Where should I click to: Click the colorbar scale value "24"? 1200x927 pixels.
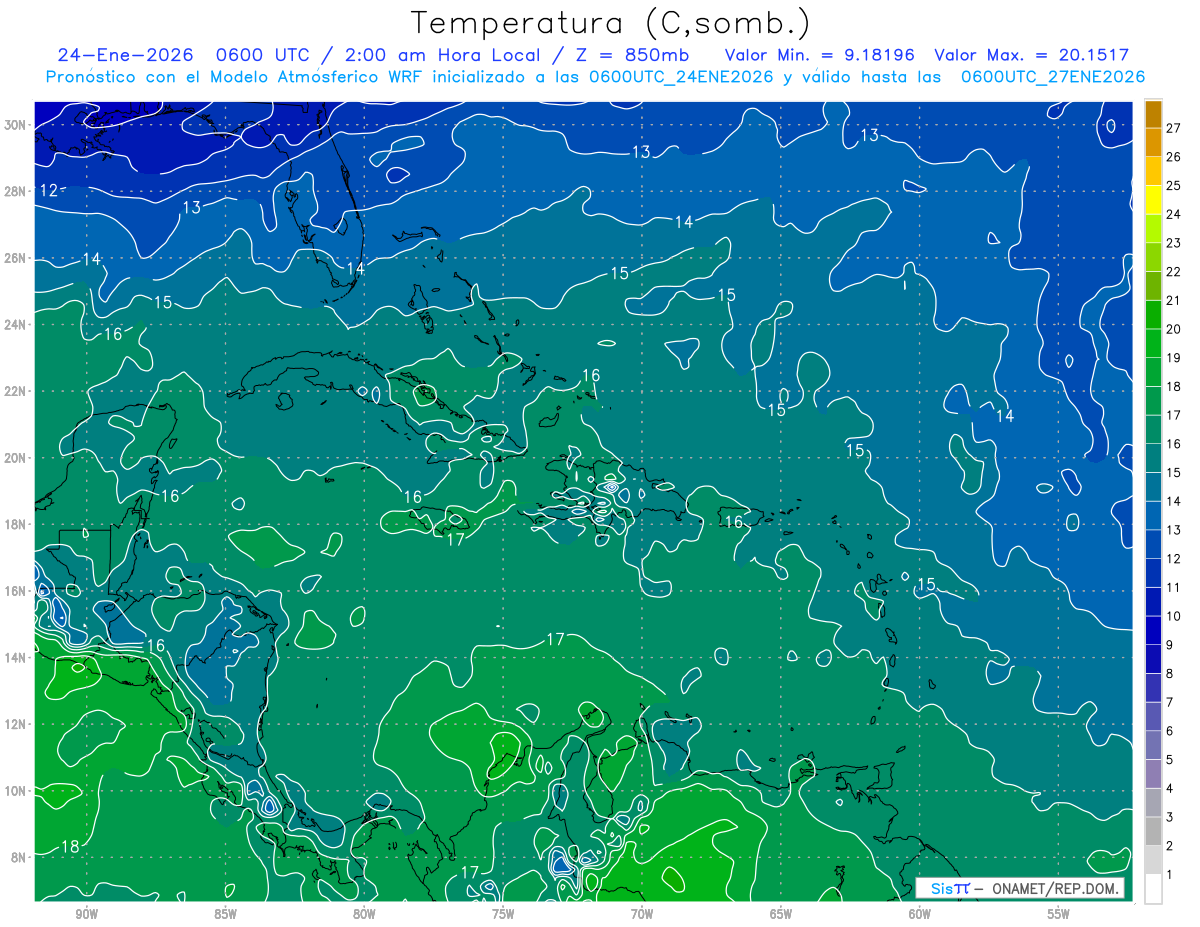[1174, 215]
